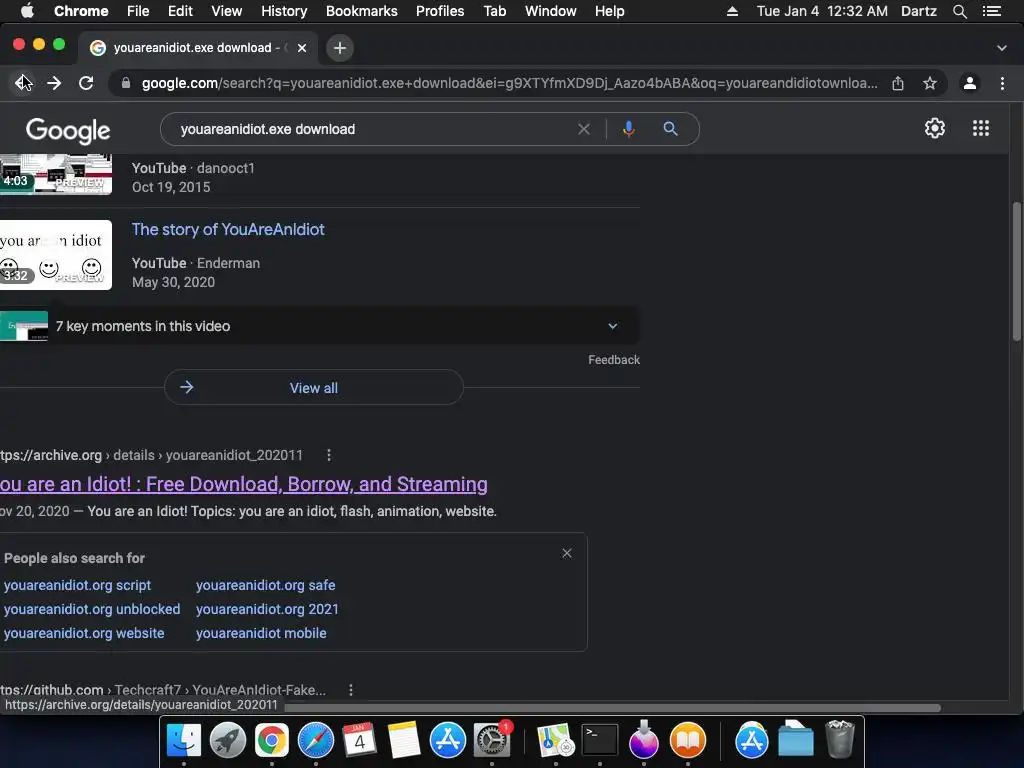This screenshot has height=768, width=1024.
Task: Click the Feedback link
Action: [x=614, y=360]
